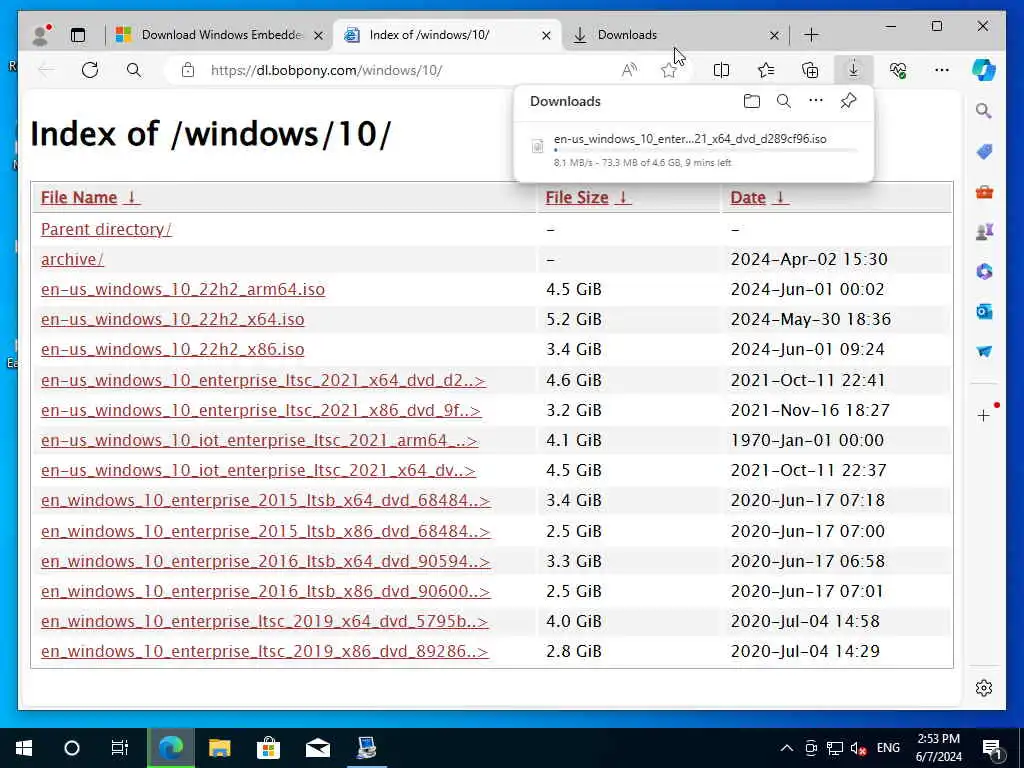The width and height of the screenshot is (1024, 768).
Task: Download enterprise ltsc 2019 x86 link
Action: (264, 651)
